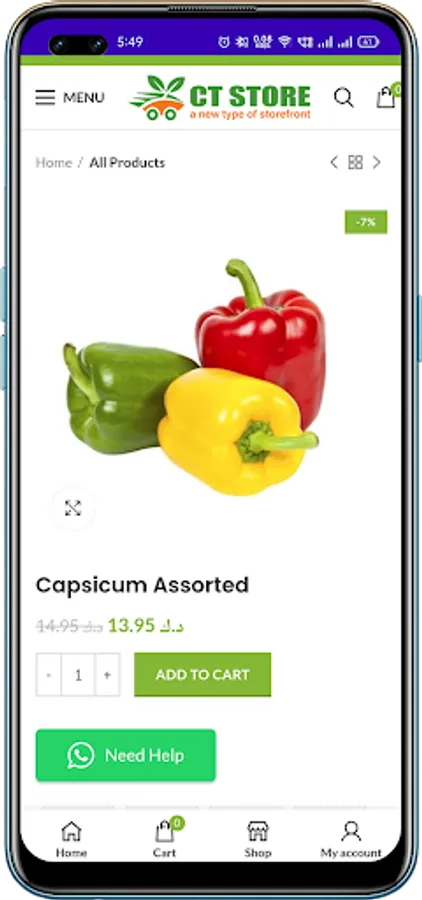Image resolution: width=422 pixels, height=900 pixels.
Task: Decrease quantity with minus button
Action: click(x=49, y=675)
